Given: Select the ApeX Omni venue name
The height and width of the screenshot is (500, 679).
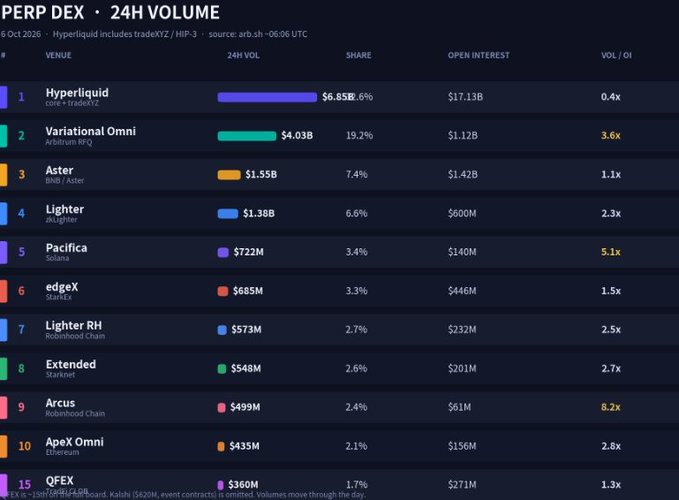Looking at the screenshot, I should [x=74, y=442].
